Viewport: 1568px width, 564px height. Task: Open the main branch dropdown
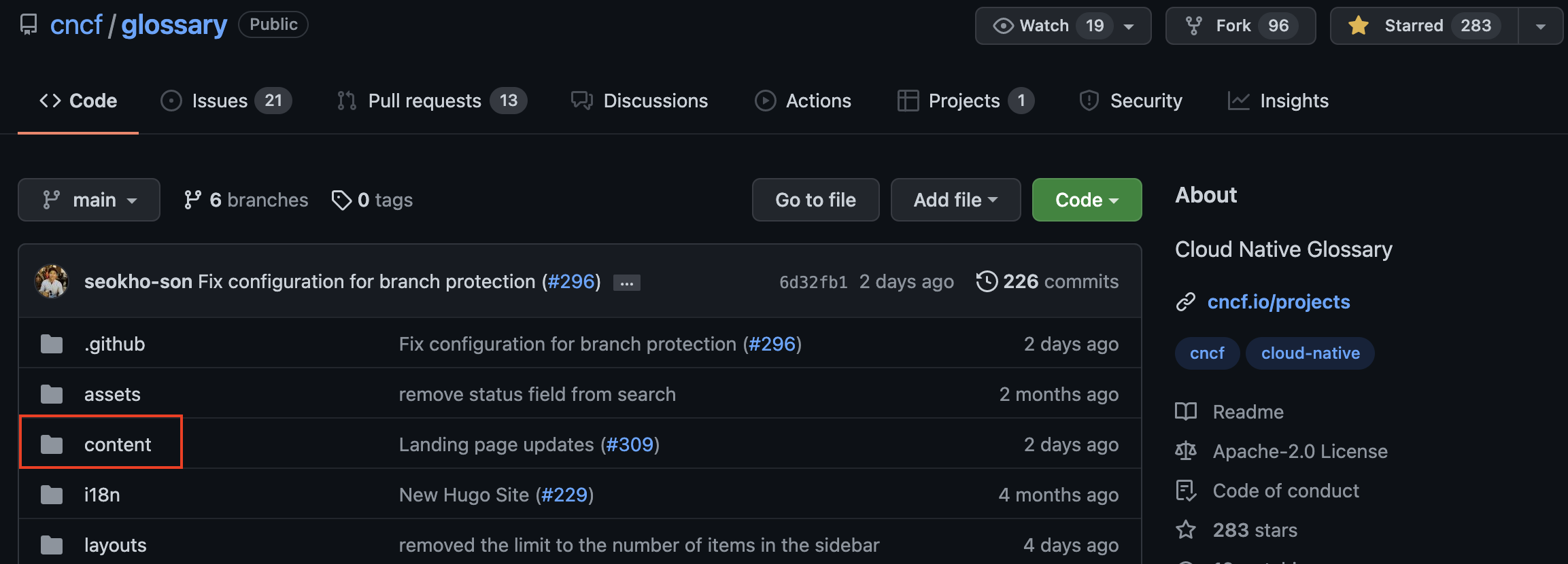[89, 200]
